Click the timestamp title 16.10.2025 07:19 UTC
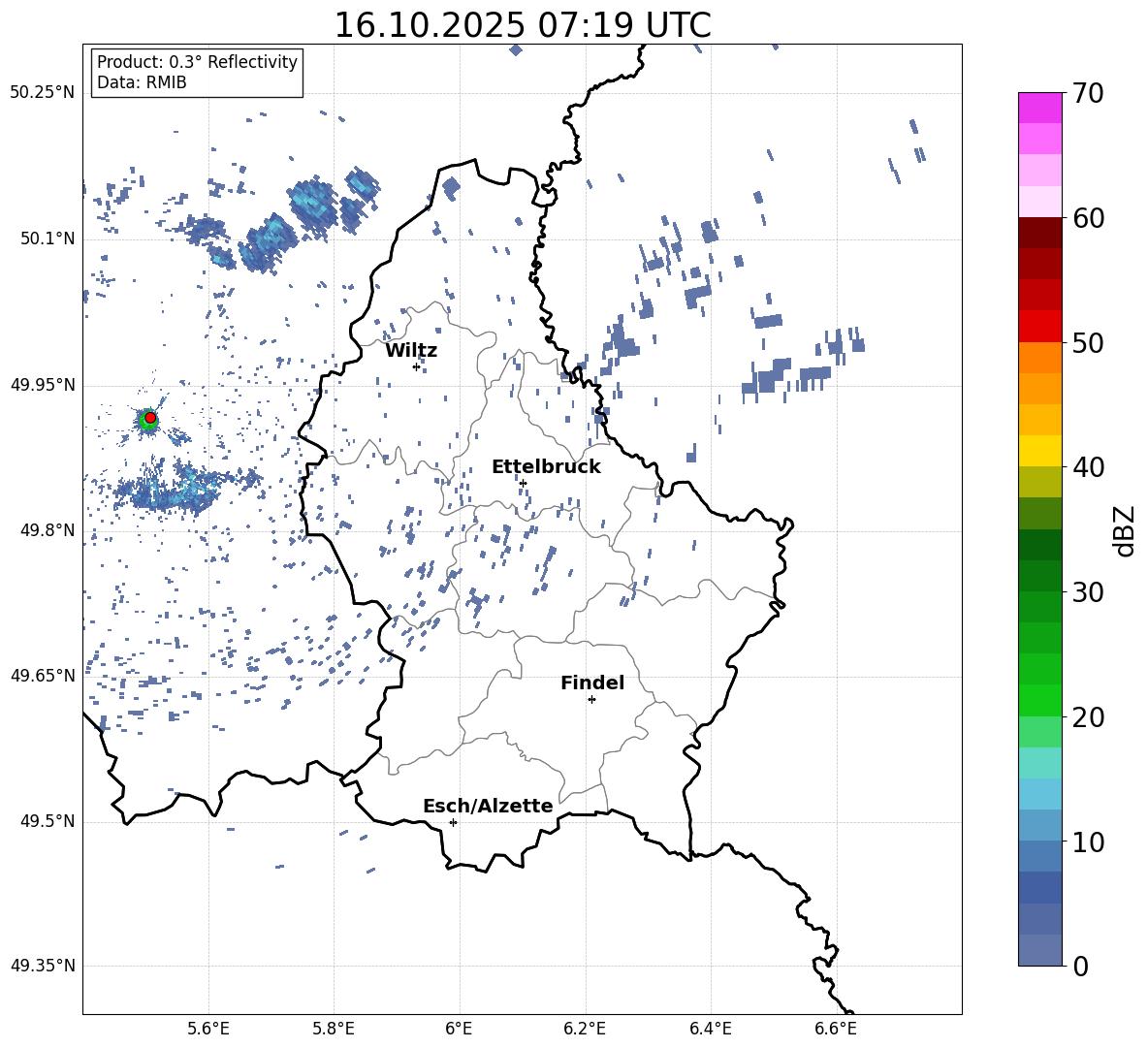This screenshot has width=1148, height=1048. pos(523,25)
